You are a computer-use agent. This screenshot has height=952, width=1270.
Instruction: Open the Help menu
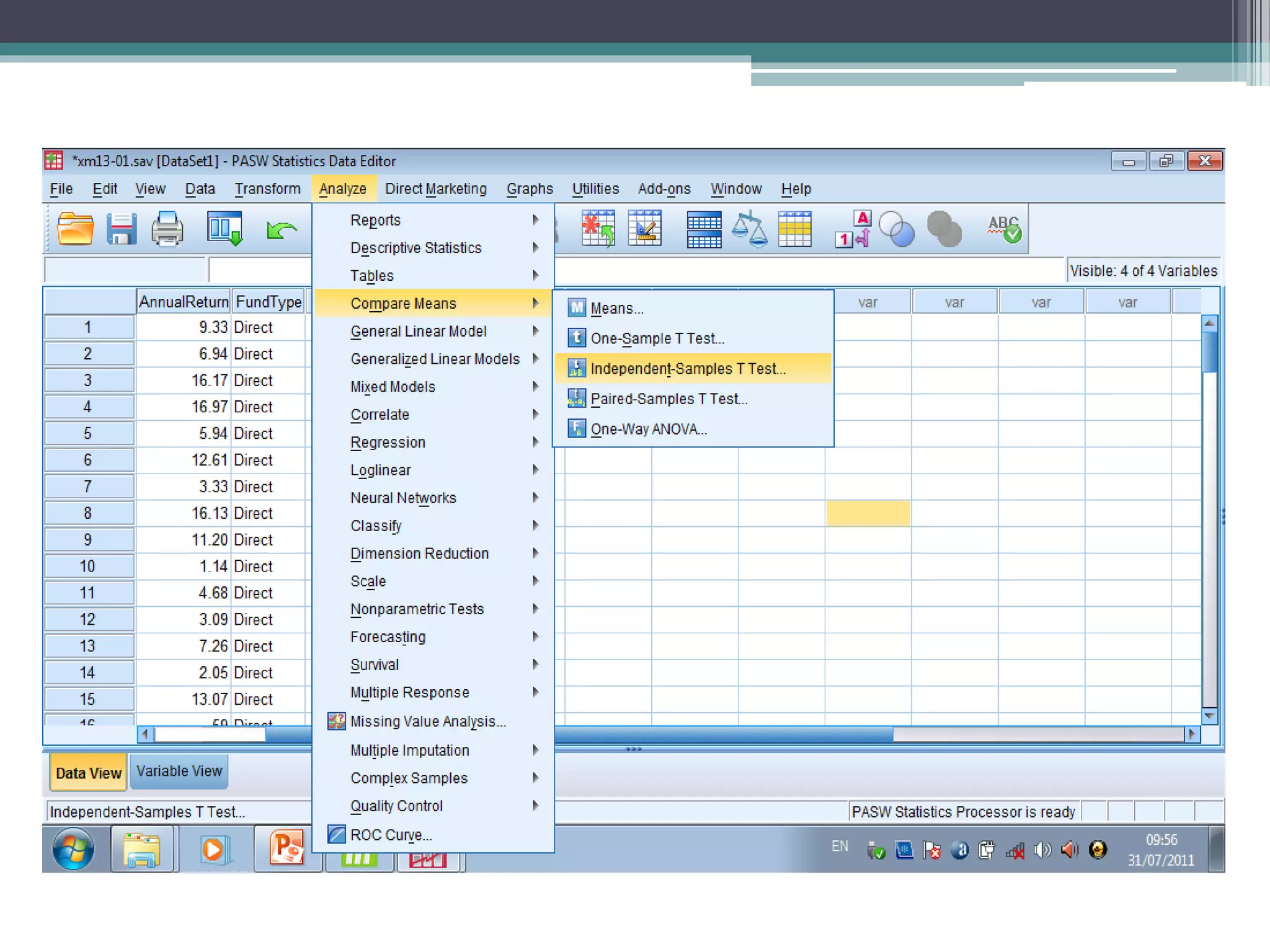[x=796, y=189]
